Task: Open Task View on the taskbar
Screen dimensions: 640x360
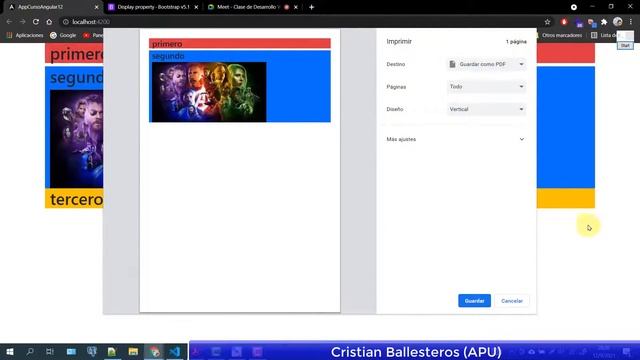Action: coord(50,351)
